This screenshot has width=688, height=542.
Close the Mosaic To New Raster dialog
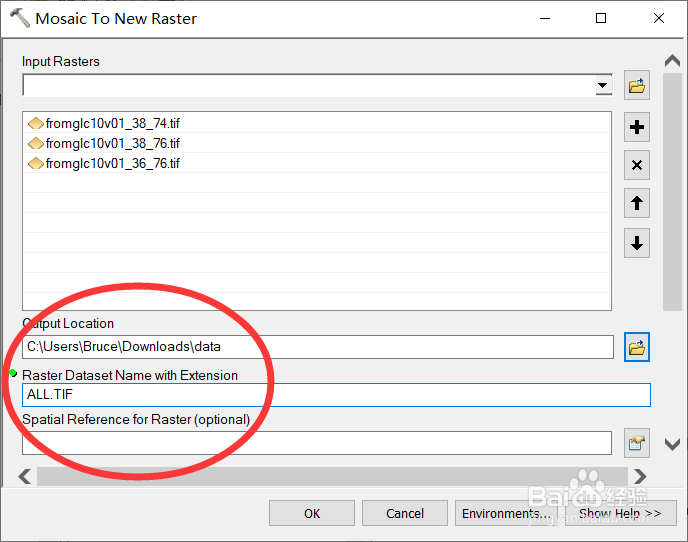point(659,18)
